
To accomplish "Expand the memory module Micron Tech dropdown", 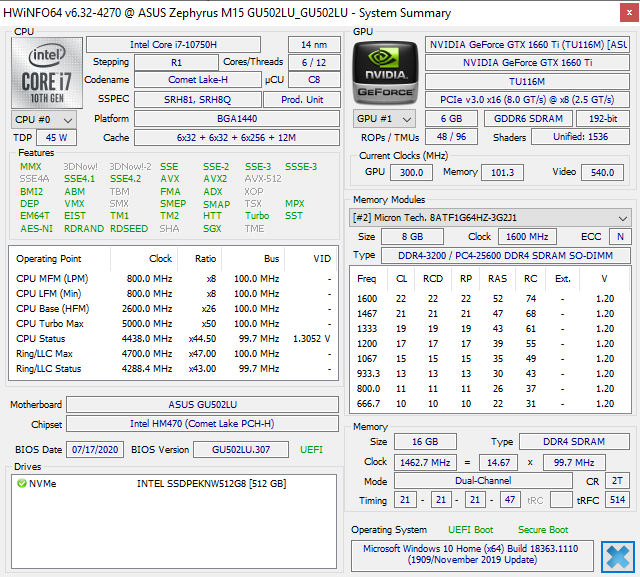I will tap(490, 218).
